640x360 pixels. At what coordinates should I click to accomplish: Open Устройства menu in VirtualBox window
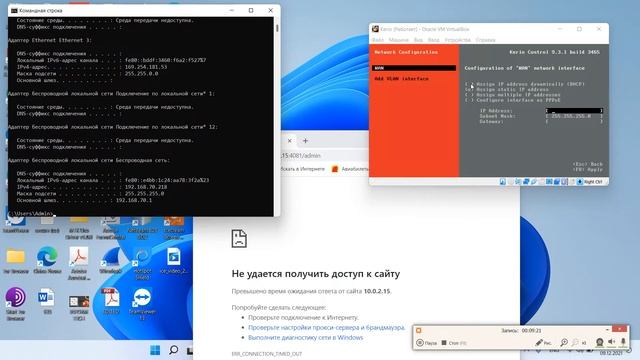pos(458,40)
